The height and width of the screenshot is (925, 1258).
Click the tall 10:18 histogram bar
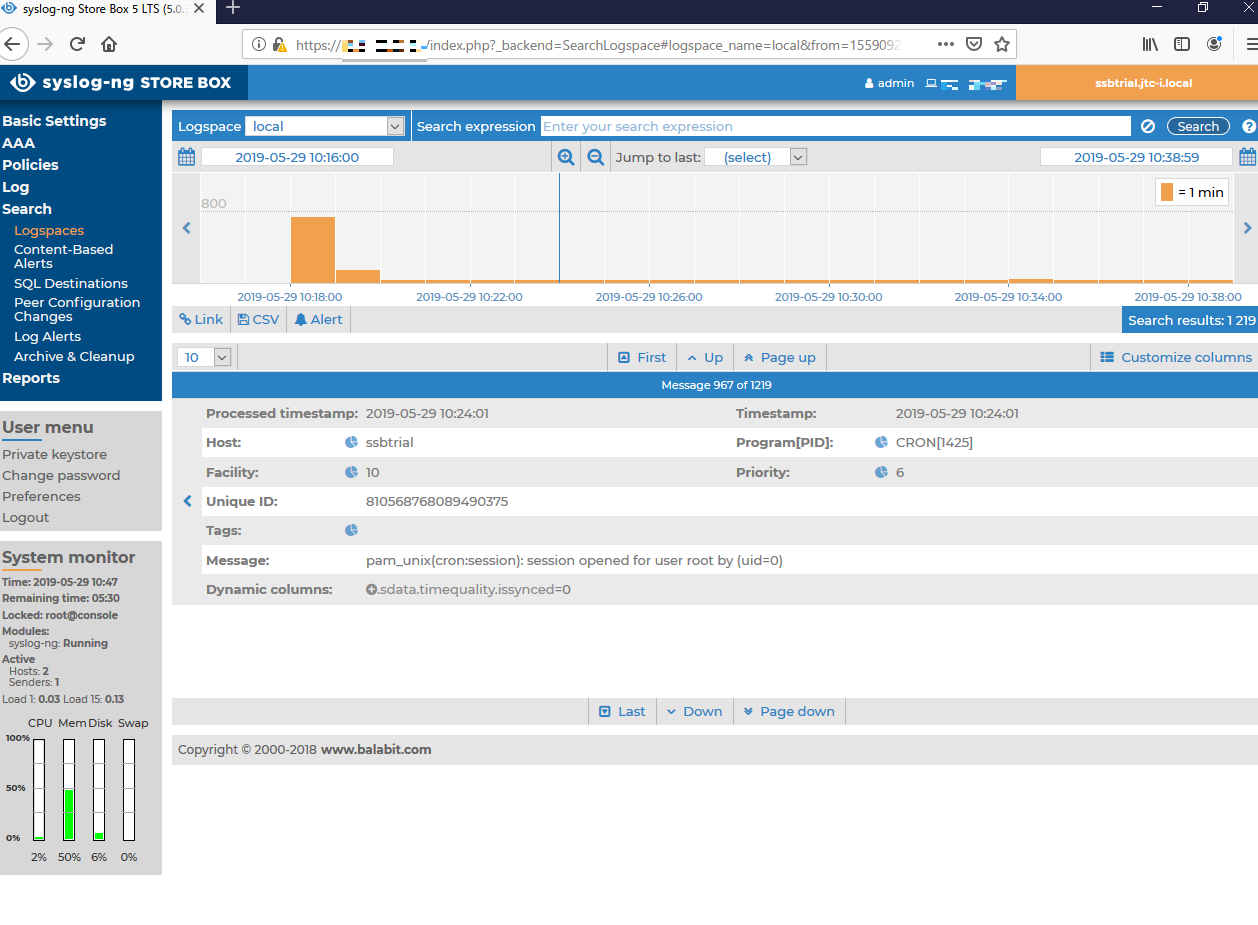pyautogui.click(x=313, y=249)
